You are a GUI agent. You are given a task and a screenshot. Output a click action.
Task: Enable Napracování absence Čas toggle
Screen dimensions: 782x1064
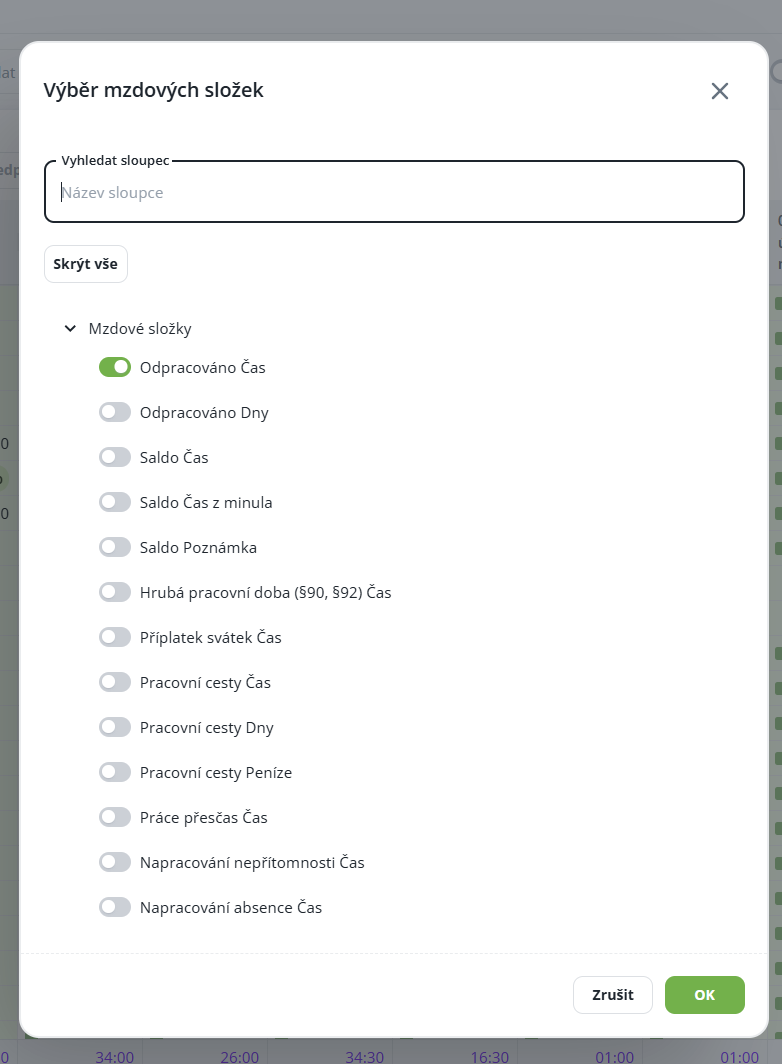click(x=115, y=907)
